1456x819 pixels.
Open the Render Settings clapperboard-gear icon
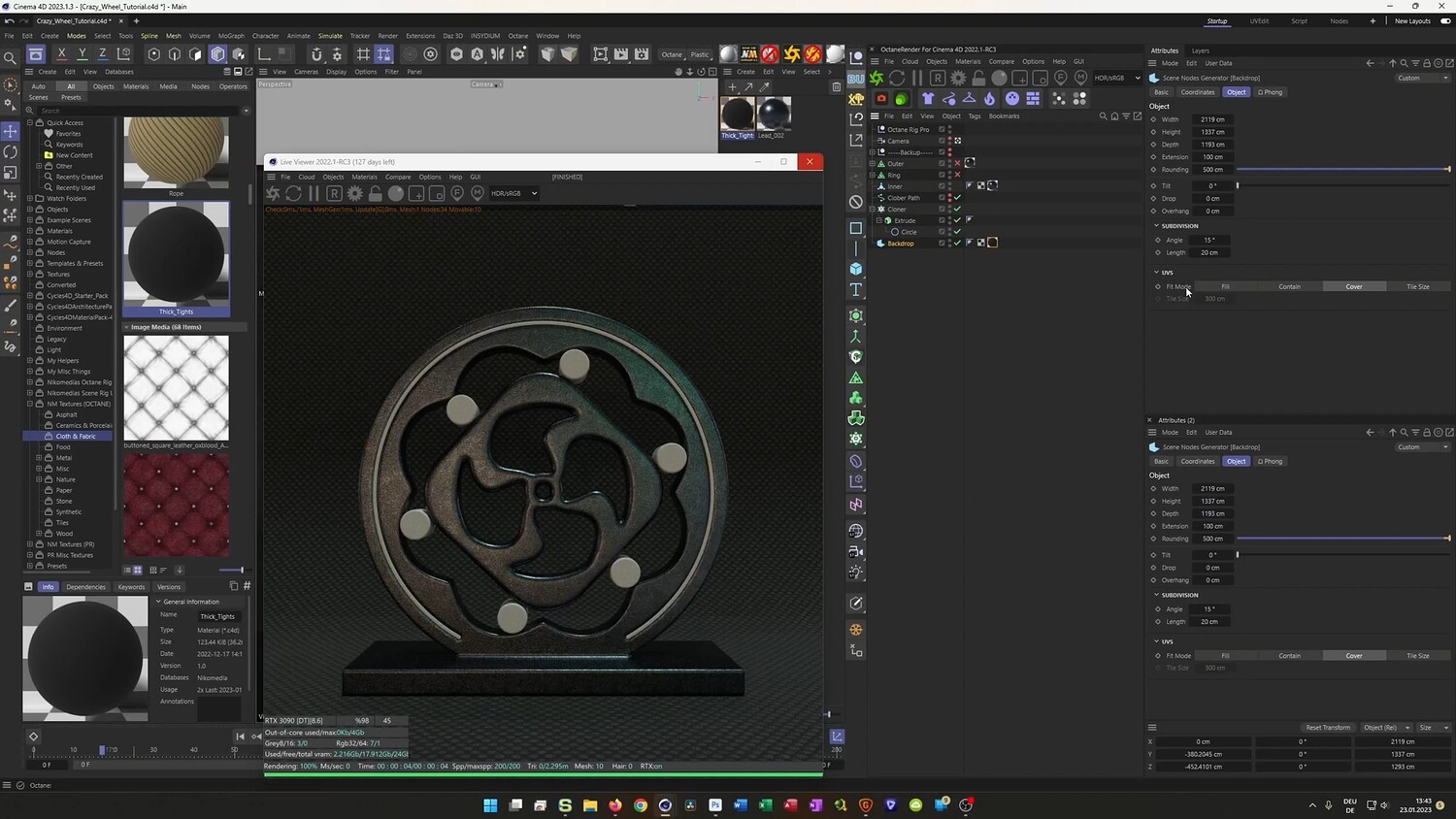coord(642,54)
